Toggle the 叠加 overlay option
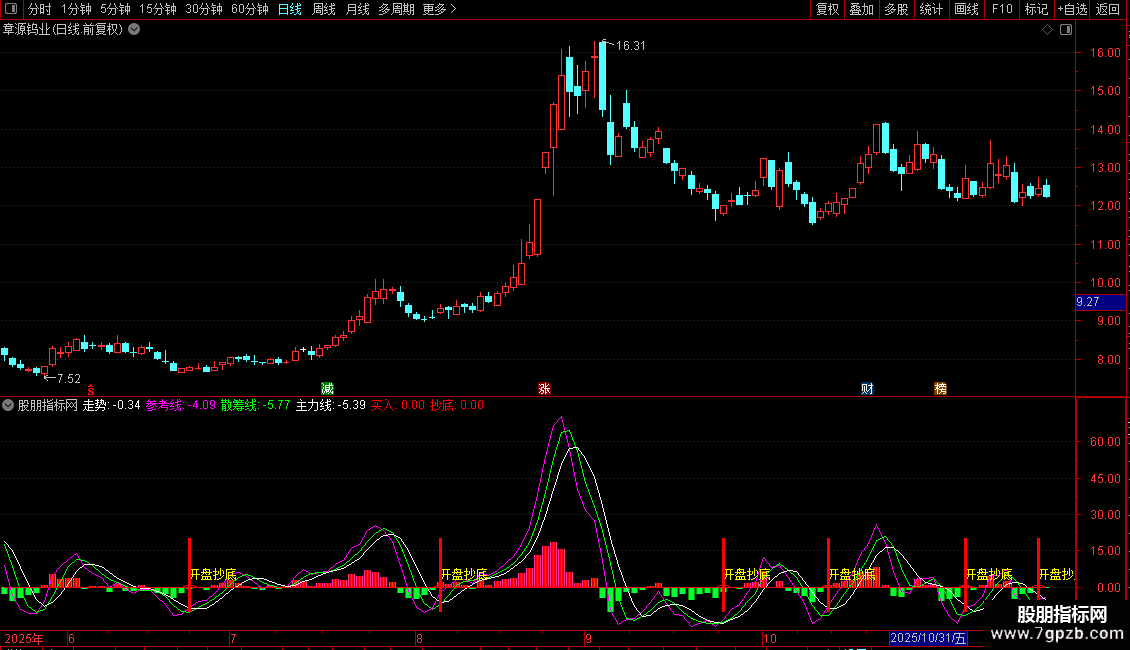Screen dimensions: 1130x650 [x=861, y=9]
